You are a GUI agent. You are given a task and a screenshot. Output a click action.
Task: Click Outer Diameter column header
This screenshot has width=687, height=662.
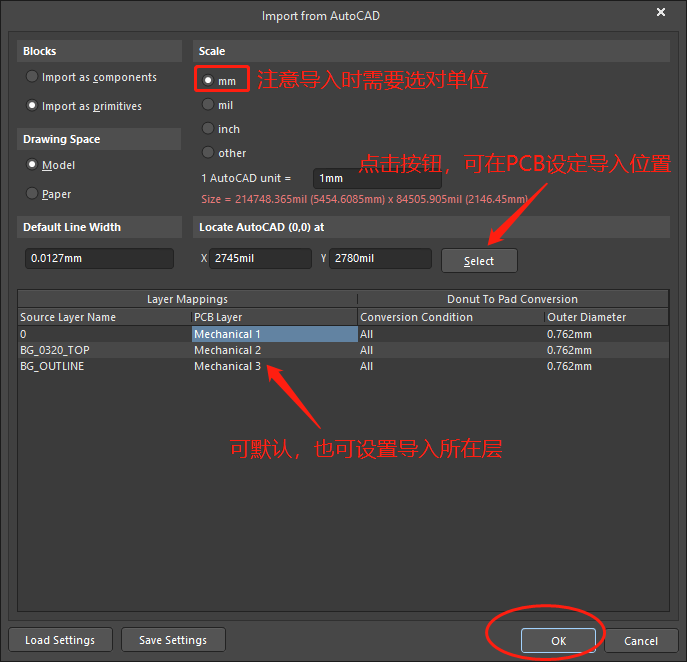click(x=607, y=317)
